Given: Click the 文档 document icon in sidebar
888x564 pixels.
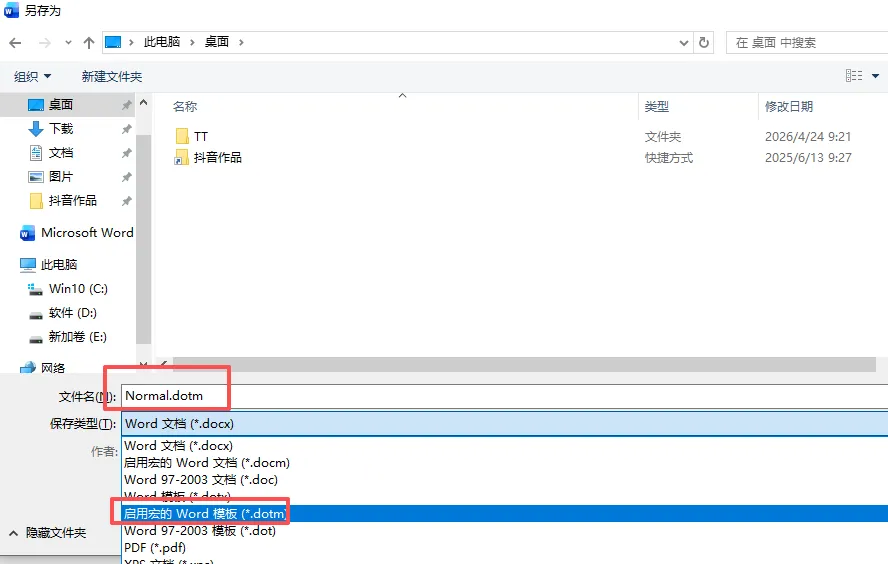Looking at the screenshot, I should point(36,153).
